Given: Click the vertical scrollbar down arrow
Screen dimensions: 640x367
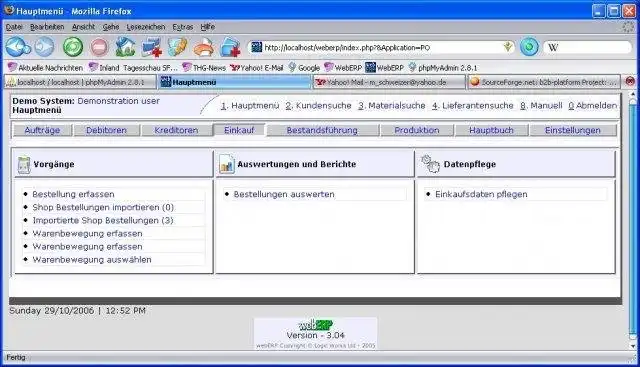Looking at the screenshot, I should point(633,346).
